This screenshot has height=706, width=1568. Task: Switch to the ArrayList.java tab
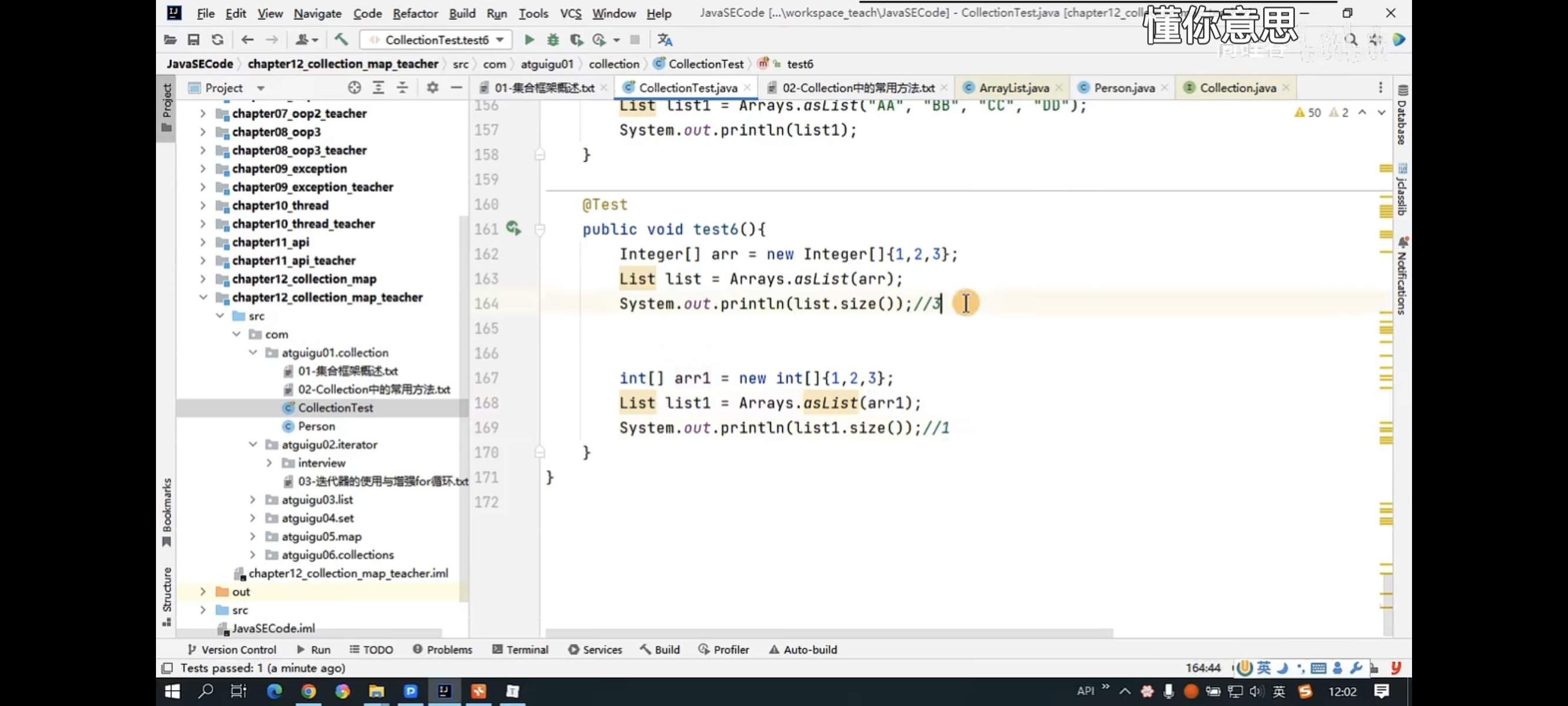coord(1014,88)
